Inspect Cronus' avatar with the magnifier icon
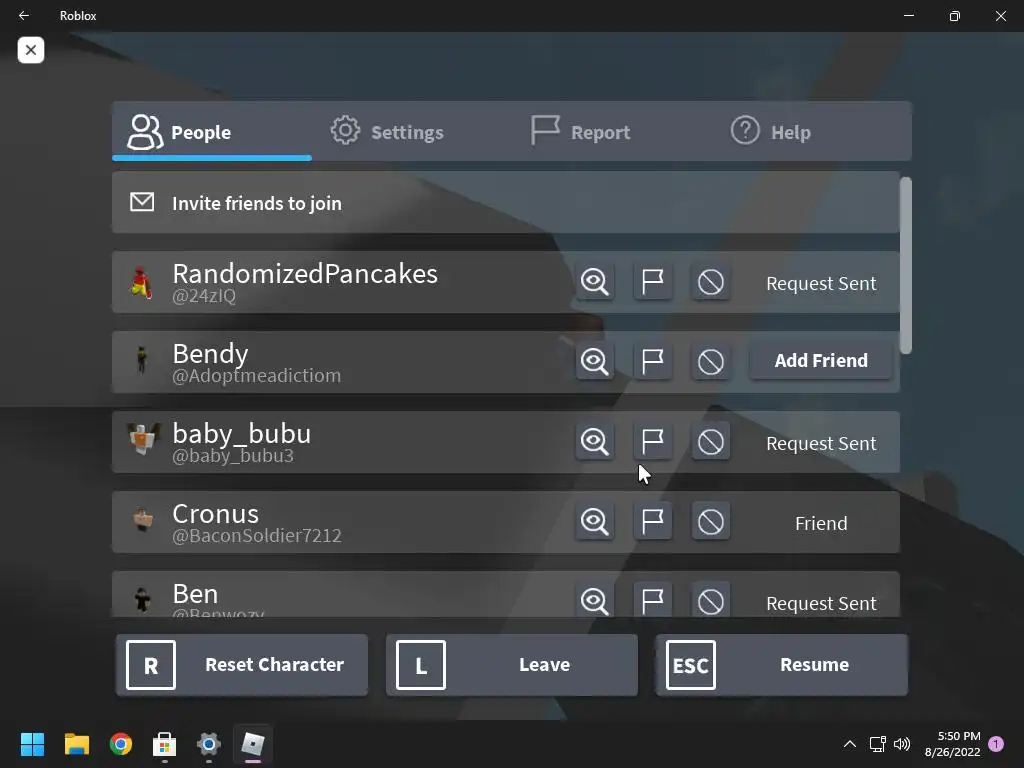The image size is (1024, 768). click(594, 522)
